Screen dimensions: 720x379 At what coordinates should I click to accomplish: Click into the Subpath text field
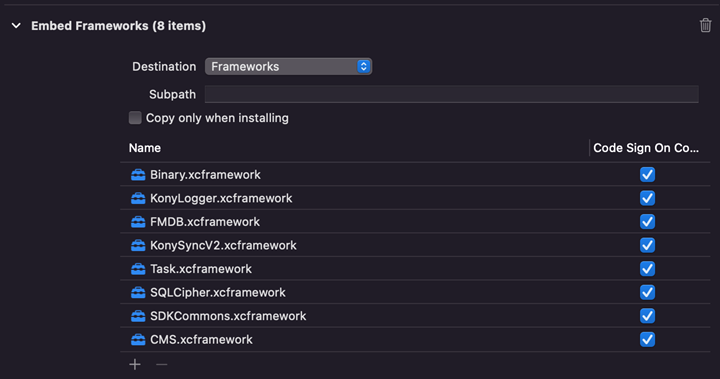pos(452,94)
